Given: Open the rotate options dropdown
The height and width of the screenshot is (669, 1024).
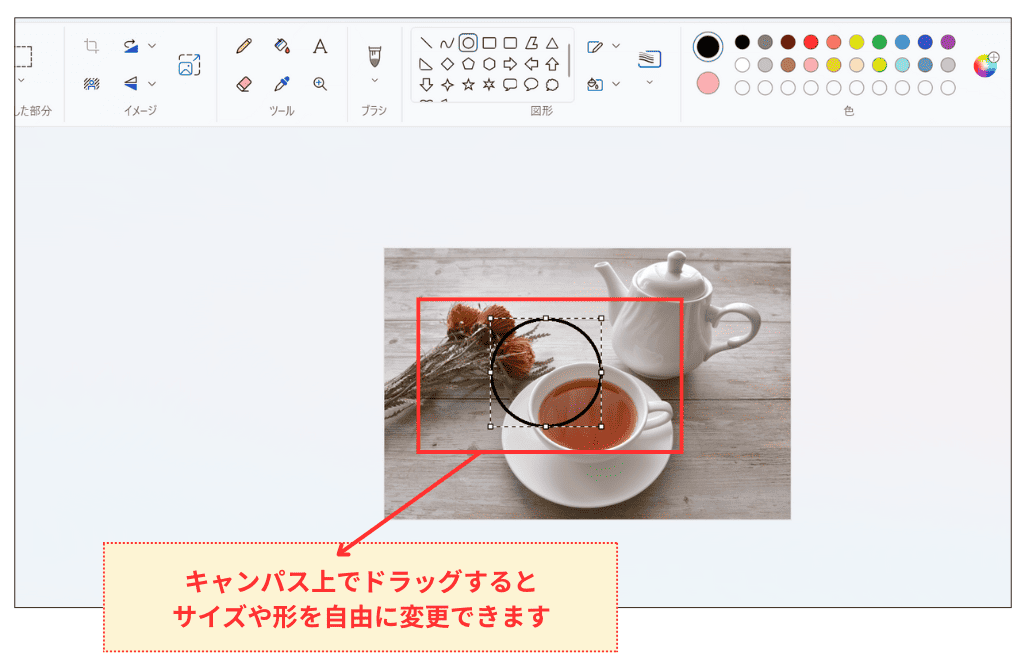Looking at the screenshot, I should (x=152, y=45).
